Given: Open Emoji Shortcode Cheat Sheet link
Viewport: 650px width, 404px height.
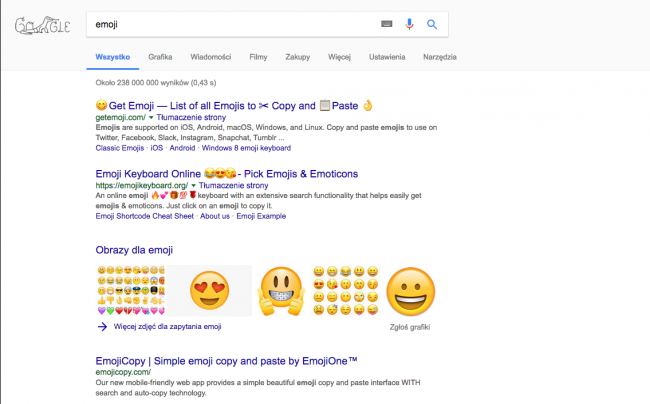Looking at the screenshot, I should pos(145,216).
